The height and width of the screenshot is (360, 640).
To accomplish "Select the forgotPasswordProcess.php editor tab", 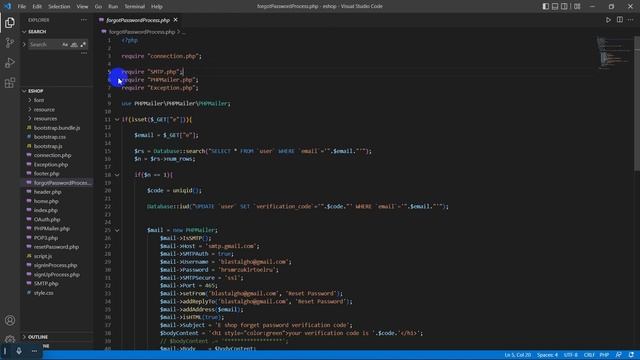I will pyautogui.click(x=138, y=20).
